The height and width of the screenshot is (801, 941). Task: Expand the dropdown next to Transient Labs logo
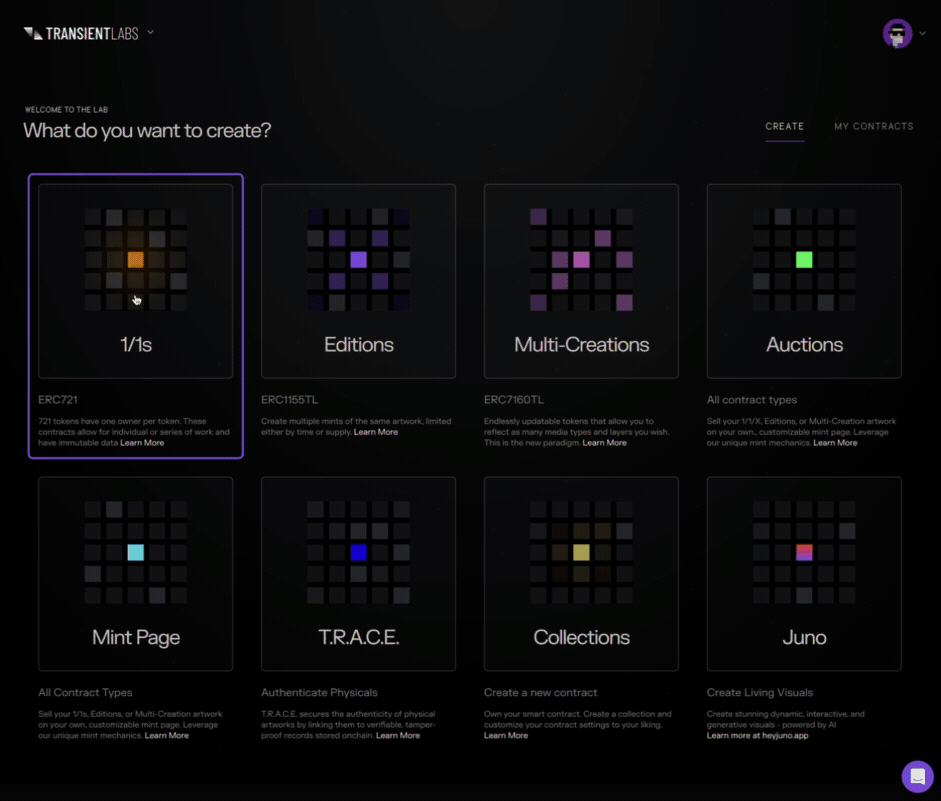151,32
